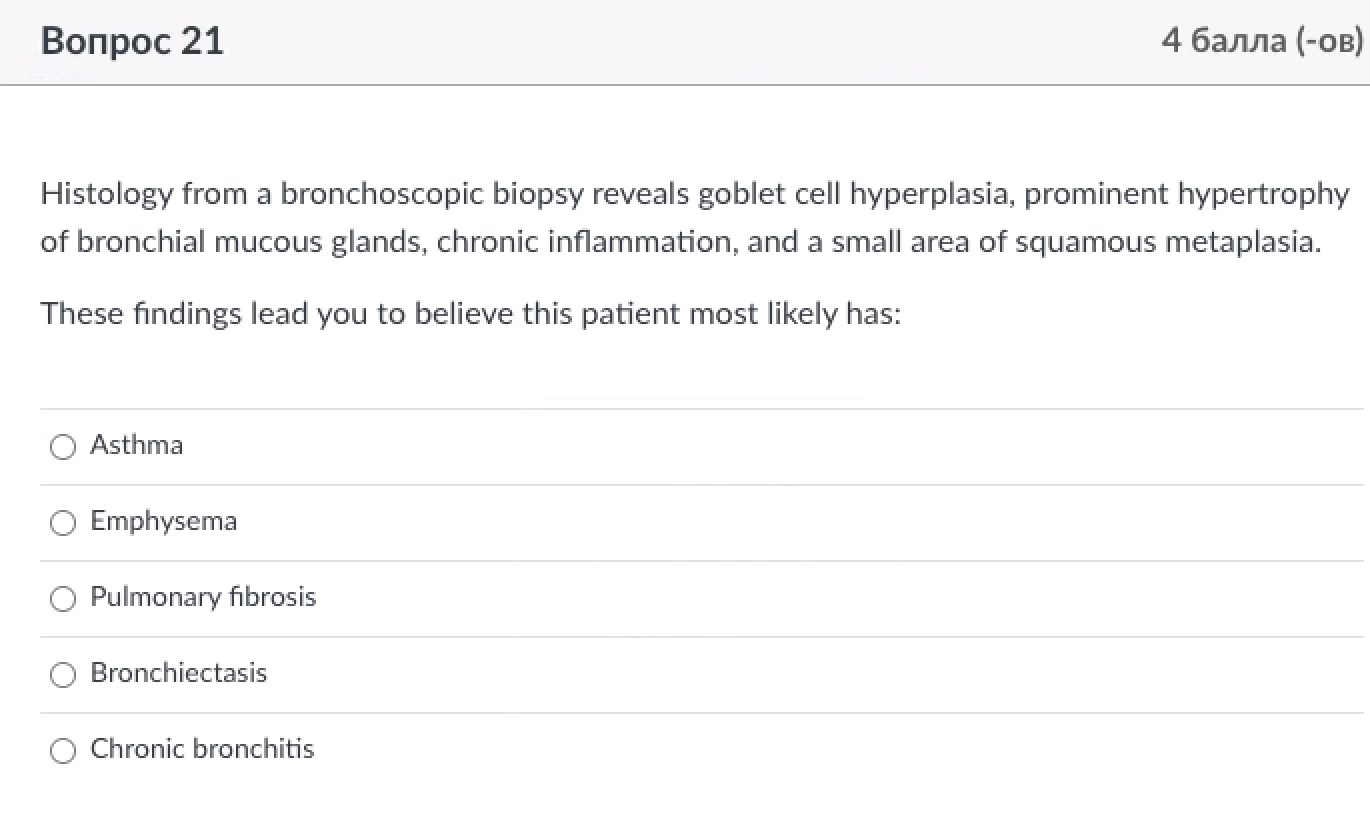Screen dimensions: 1370x822
Task: Select the Asthma radio button
Action: (63, 446)
